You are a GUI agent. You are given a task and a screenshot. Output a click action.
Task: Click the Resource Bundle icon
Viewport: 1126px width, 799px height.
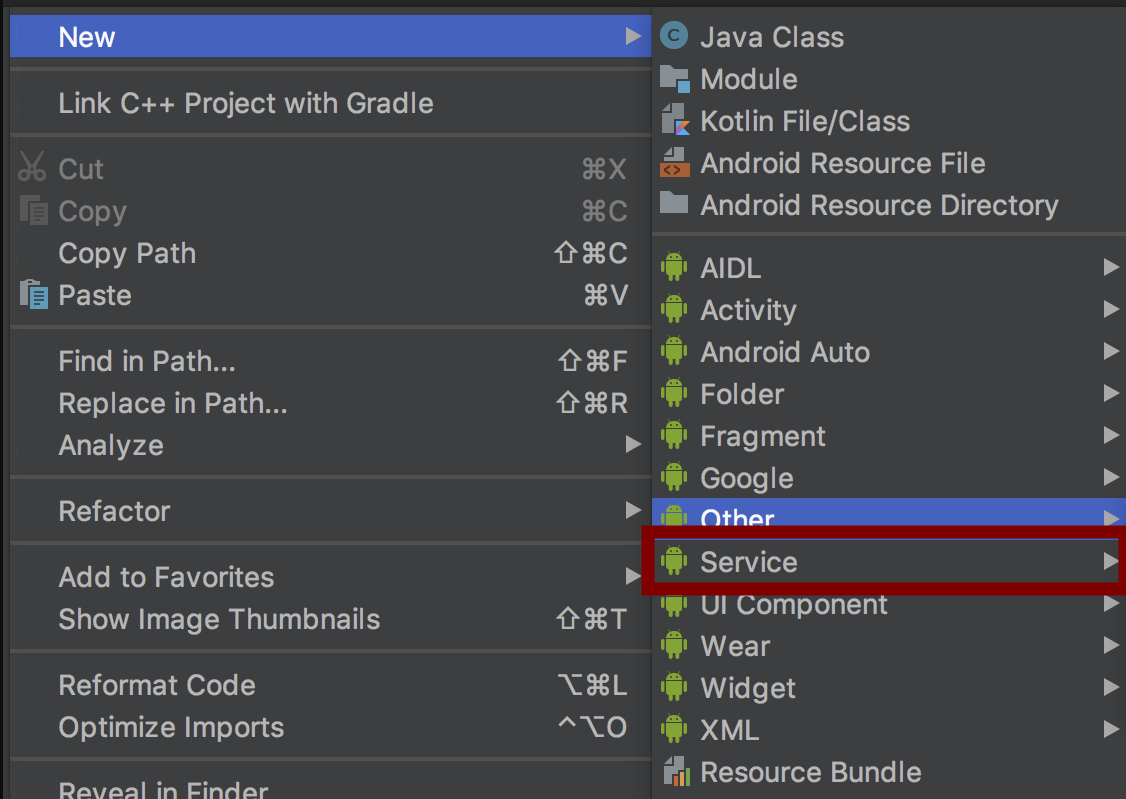tap(675, 772)
